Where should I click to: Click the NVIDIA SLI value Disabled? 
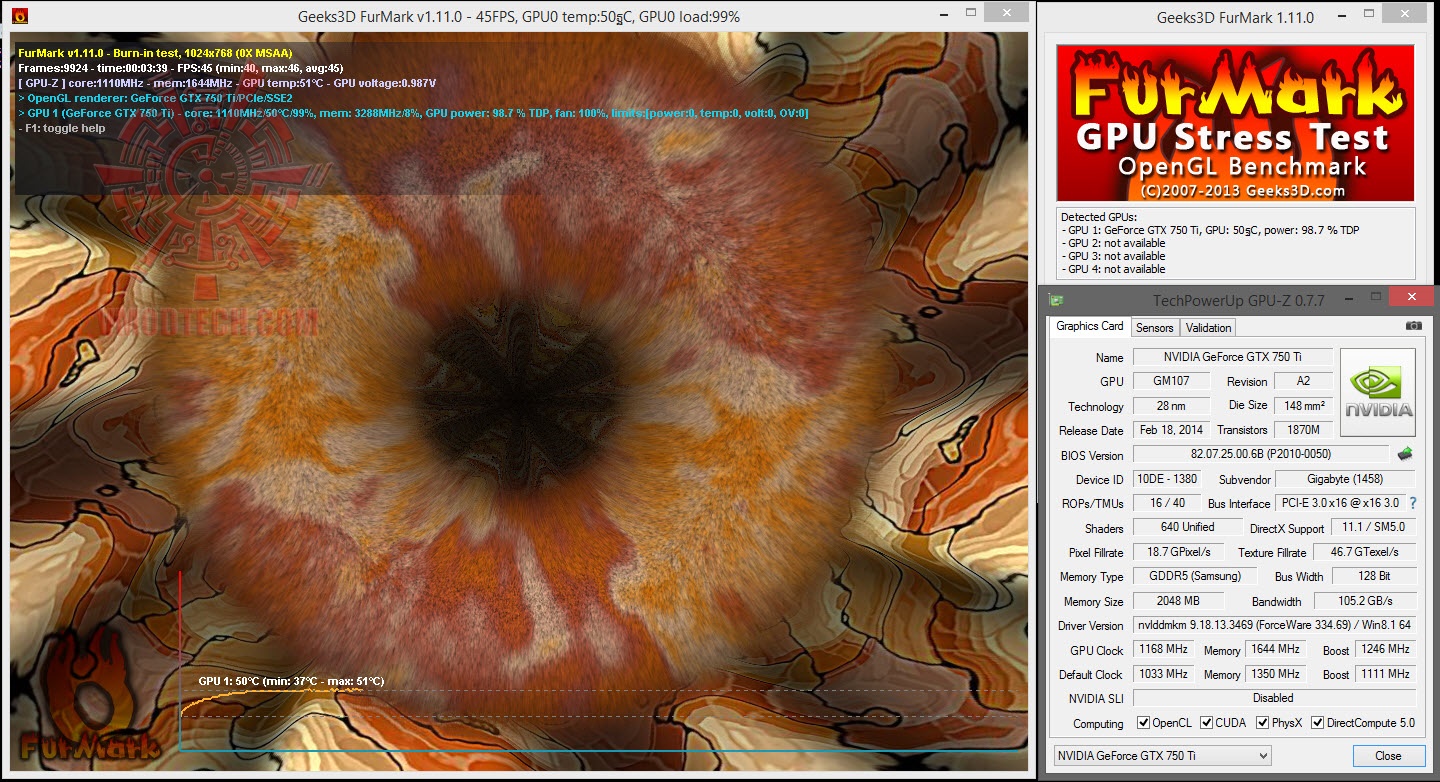point(1275,699)
